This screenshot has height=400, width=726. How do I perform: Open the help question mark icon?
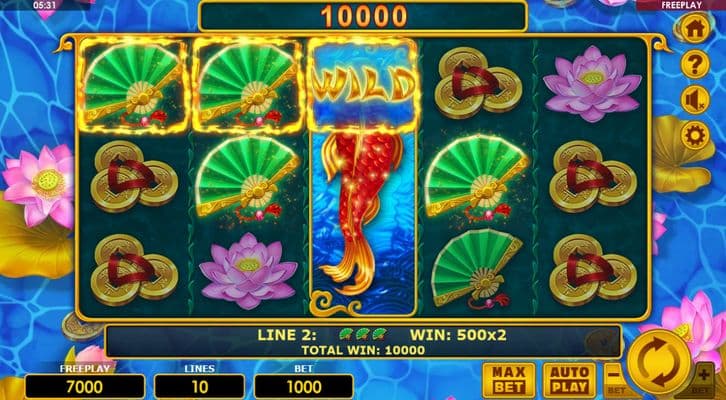pos(695,64)
